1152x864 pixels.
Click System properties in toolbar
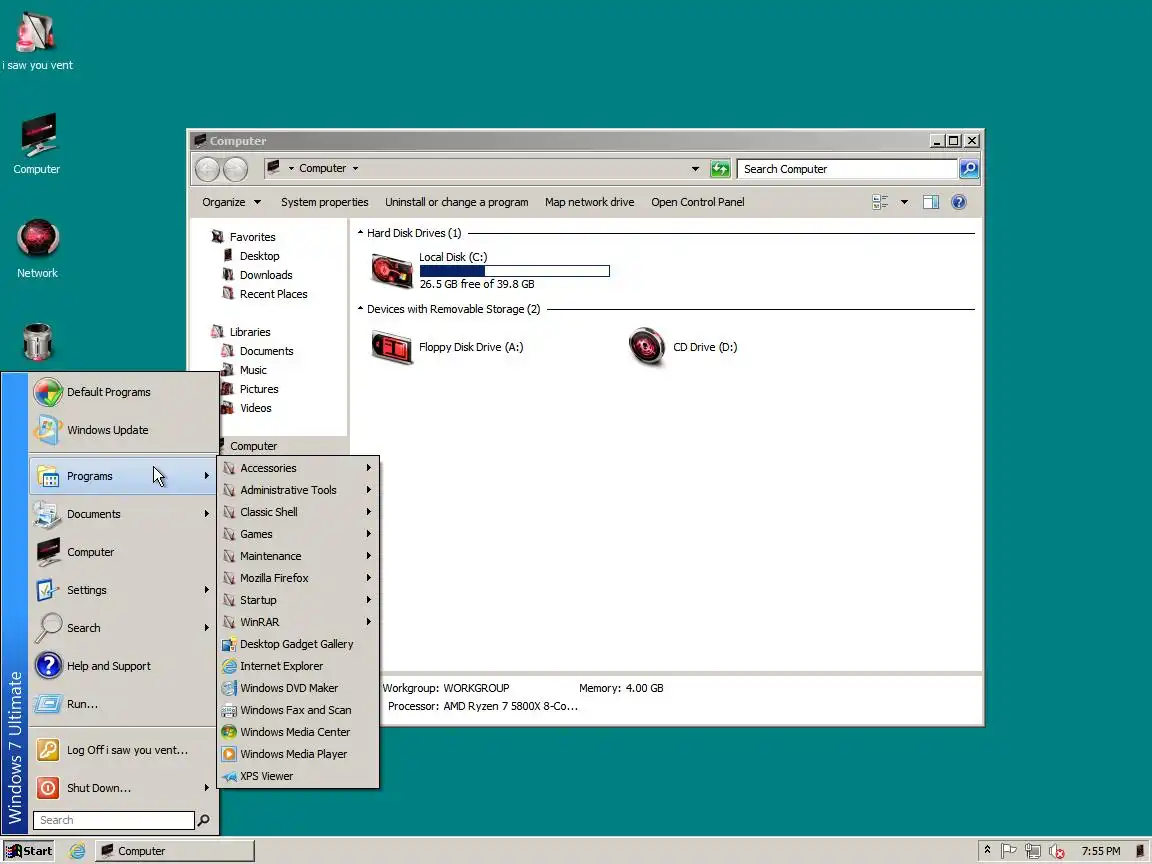coord(325,202)
